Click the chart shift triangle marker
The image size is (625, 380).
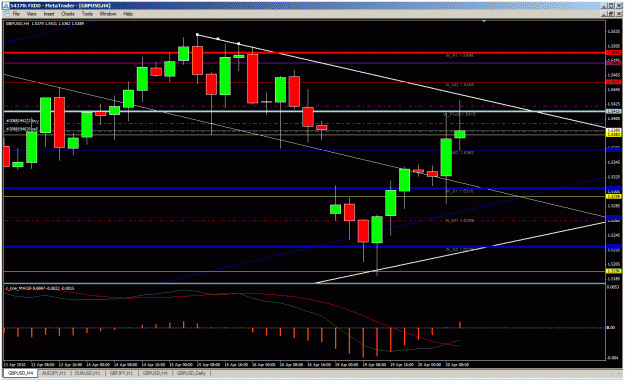click(484, 21)
